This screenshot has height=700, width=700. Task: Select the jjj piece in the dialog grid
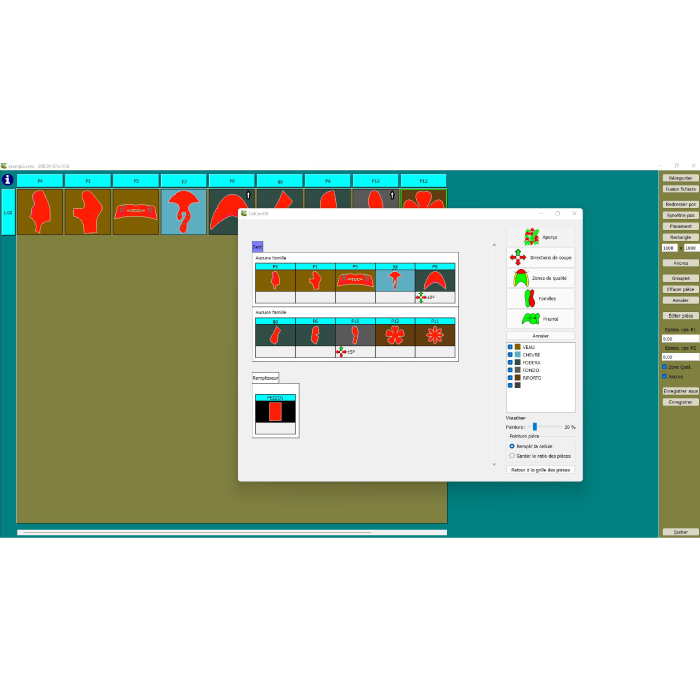(395, 280)
